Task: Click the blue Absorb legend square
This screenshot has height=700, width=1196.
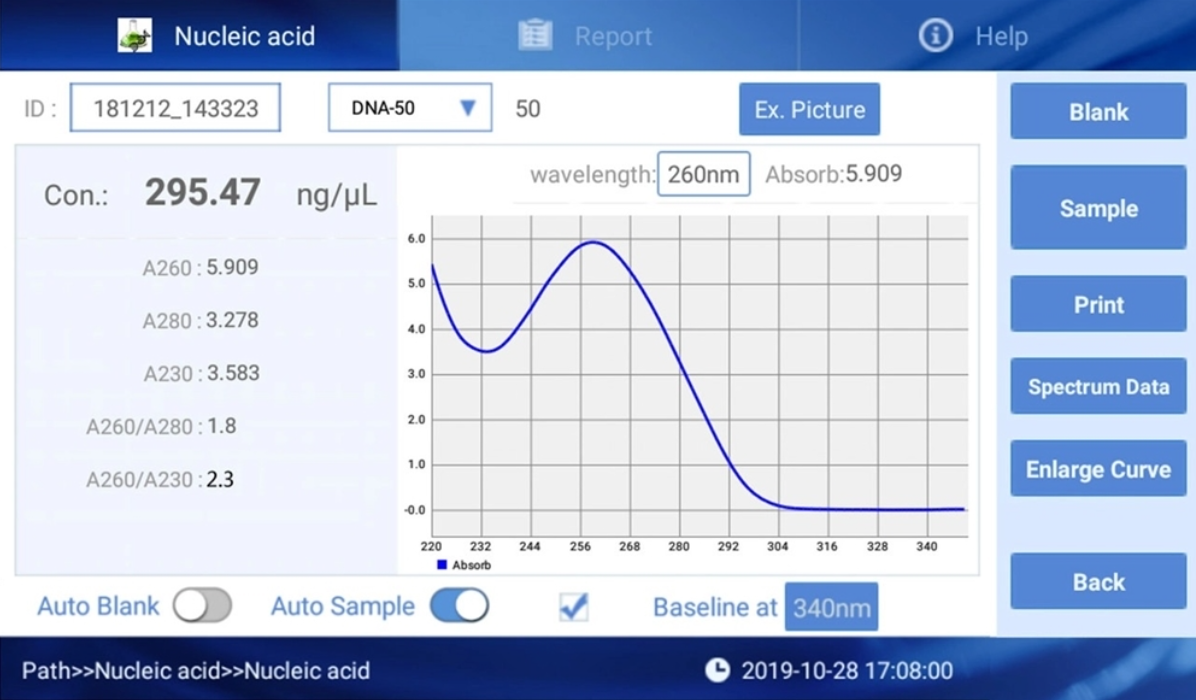Action: 442,565
